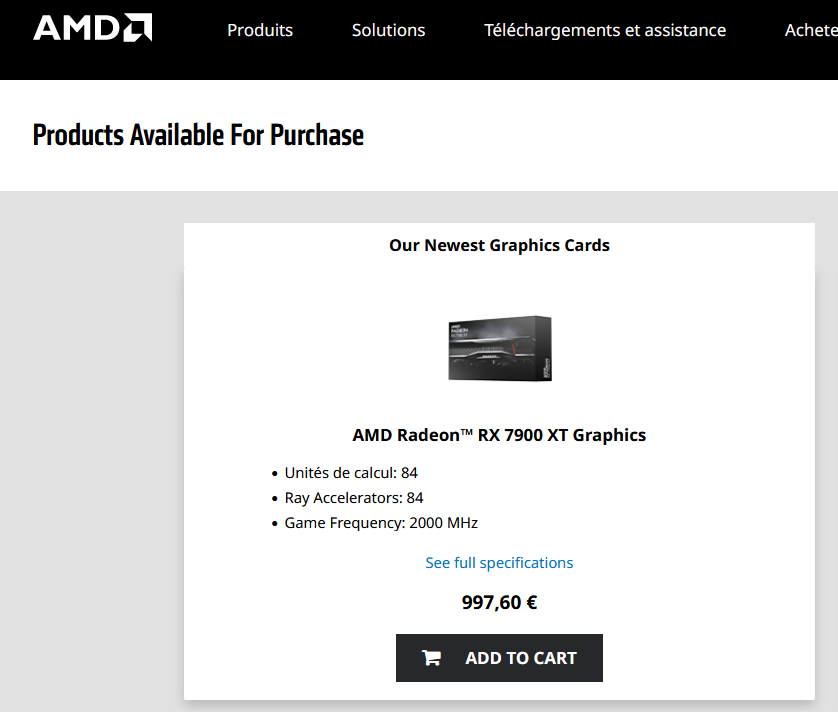Click the bullet before Unités de calcul
The image size is (838, 712).
tap(275, 474)
